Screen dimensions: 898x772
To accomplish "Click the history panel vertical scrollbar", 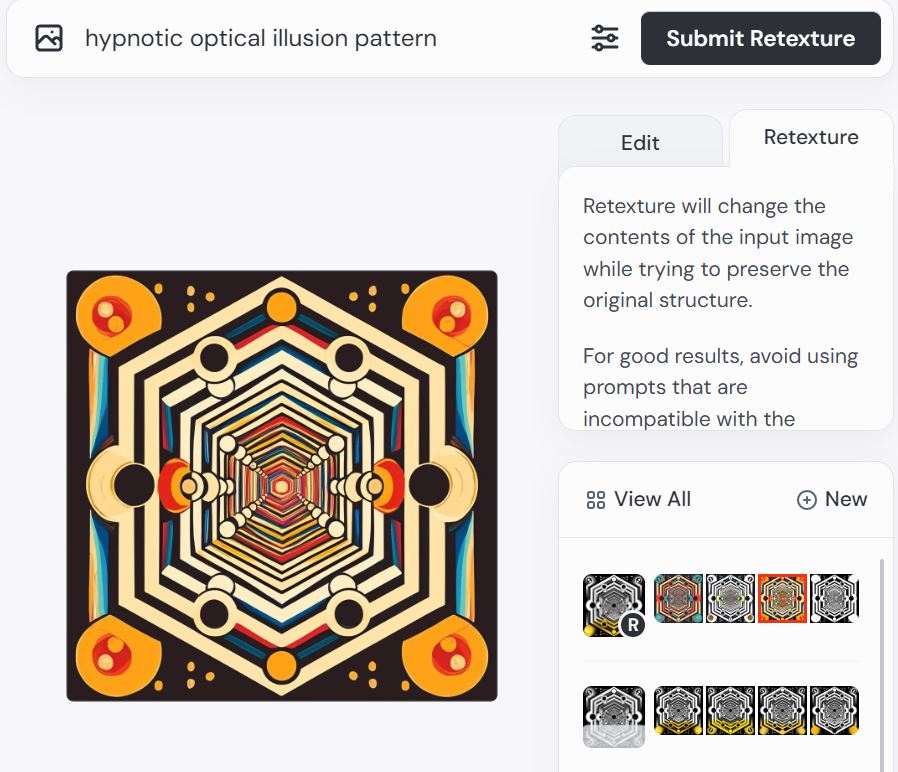I will pos(881,660).
